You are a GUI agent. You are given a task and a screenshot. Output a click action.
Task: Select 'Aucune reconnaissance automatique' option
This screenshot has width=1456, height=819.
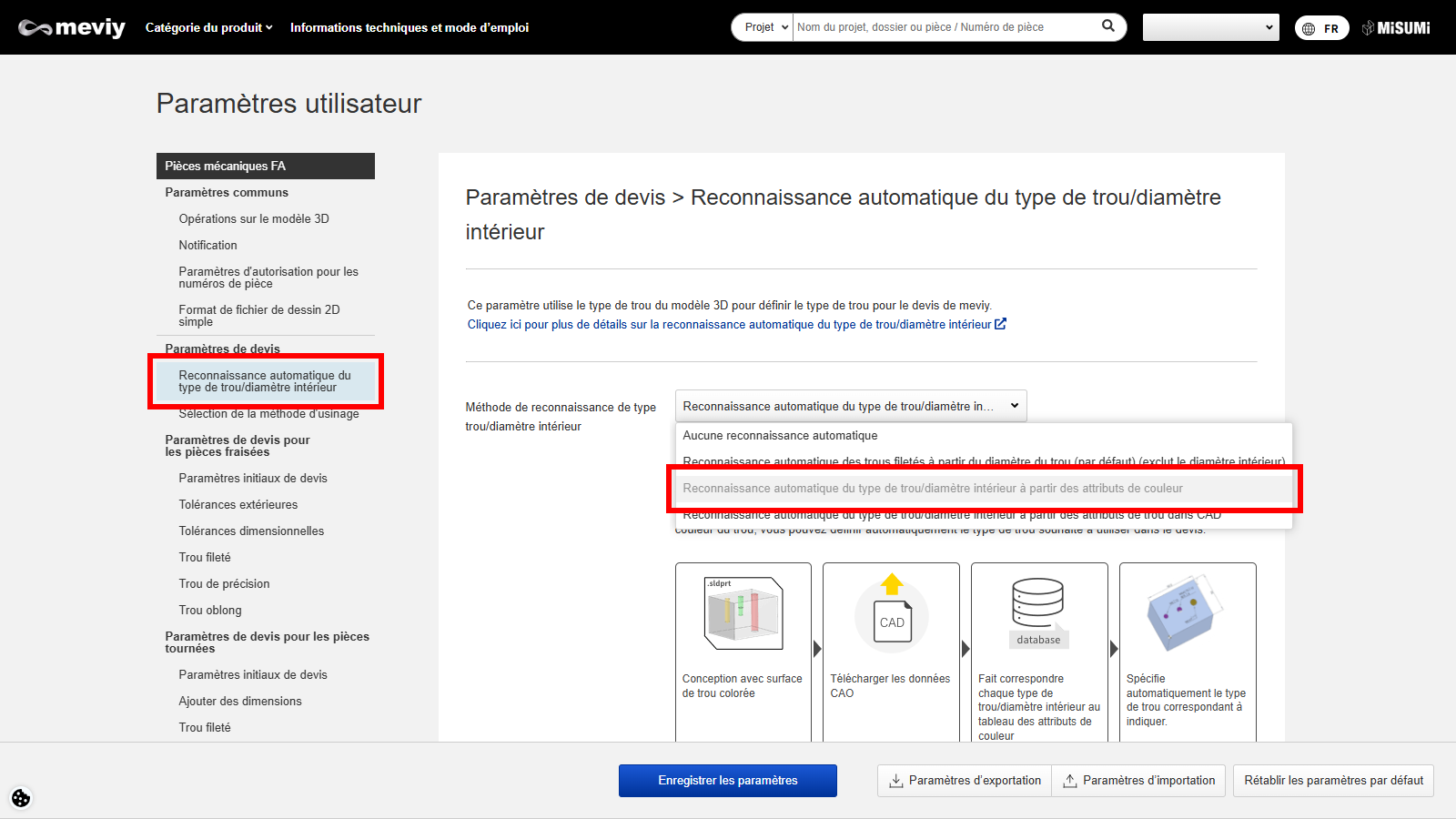780,436
